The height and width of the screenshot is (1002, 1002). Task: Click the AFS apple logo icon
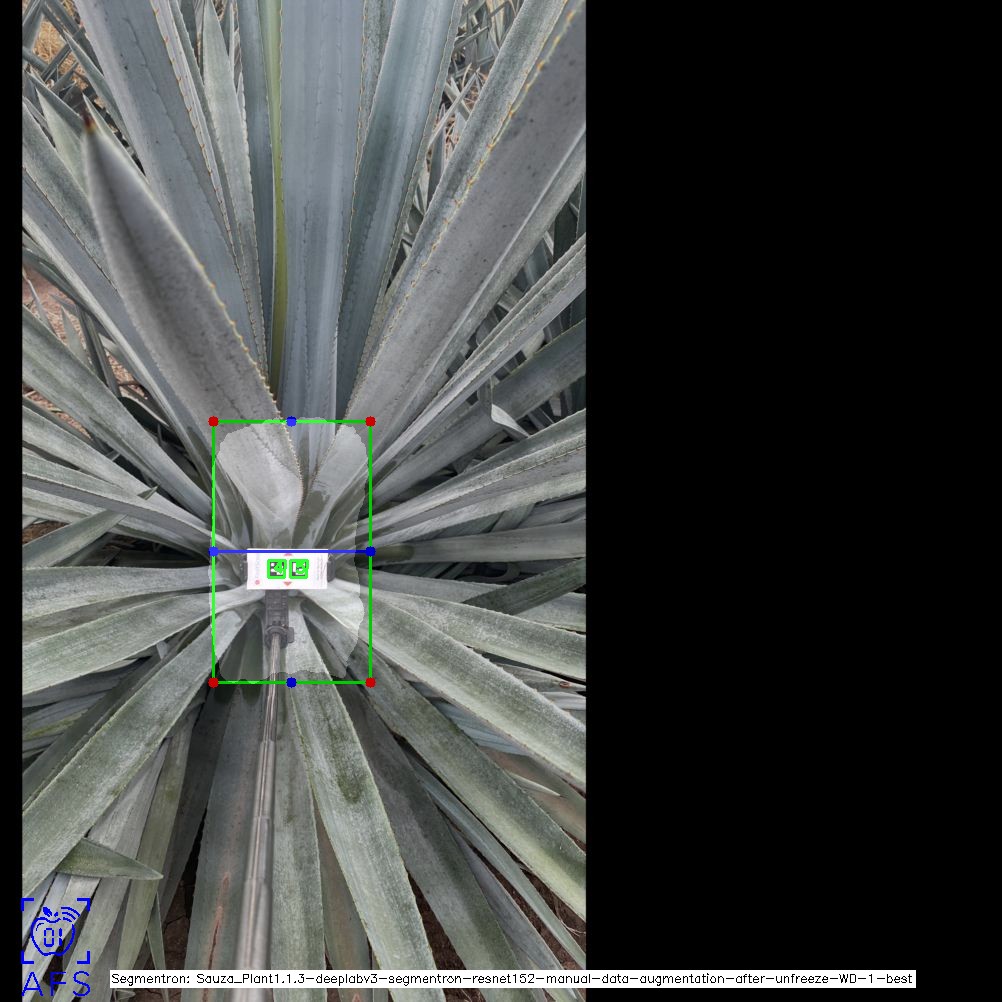point(55,931)
